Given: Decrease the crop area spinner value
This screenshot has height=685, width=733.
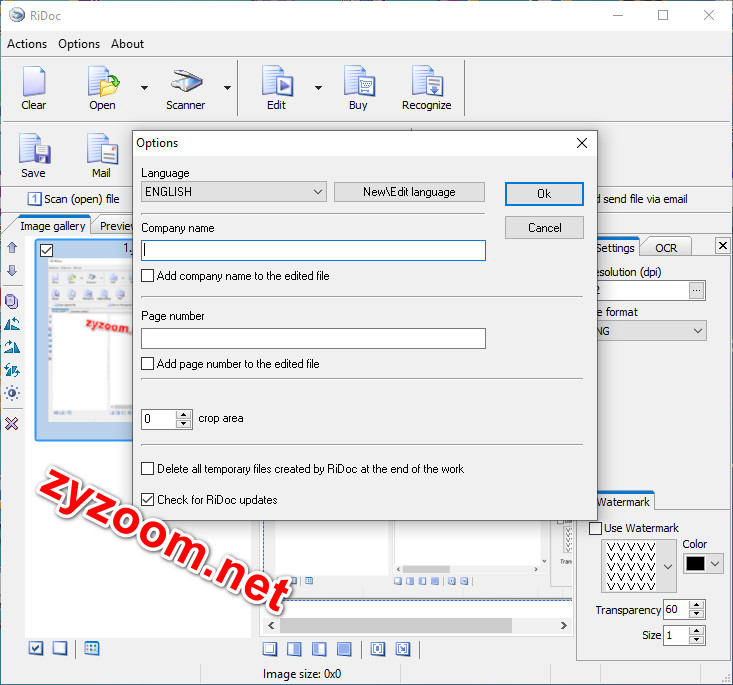Looking at the screenshot, I should (x=184, y=424).
